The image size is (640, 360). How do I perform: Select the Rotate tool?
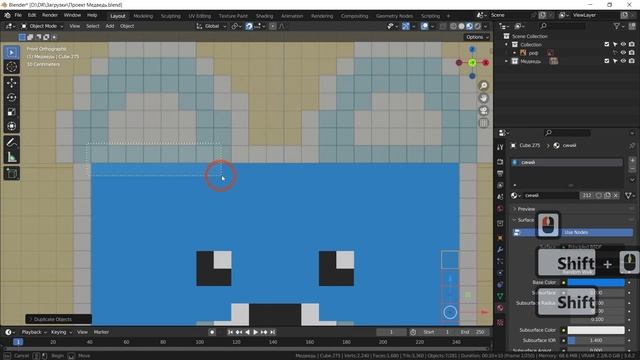coord(11,98)
